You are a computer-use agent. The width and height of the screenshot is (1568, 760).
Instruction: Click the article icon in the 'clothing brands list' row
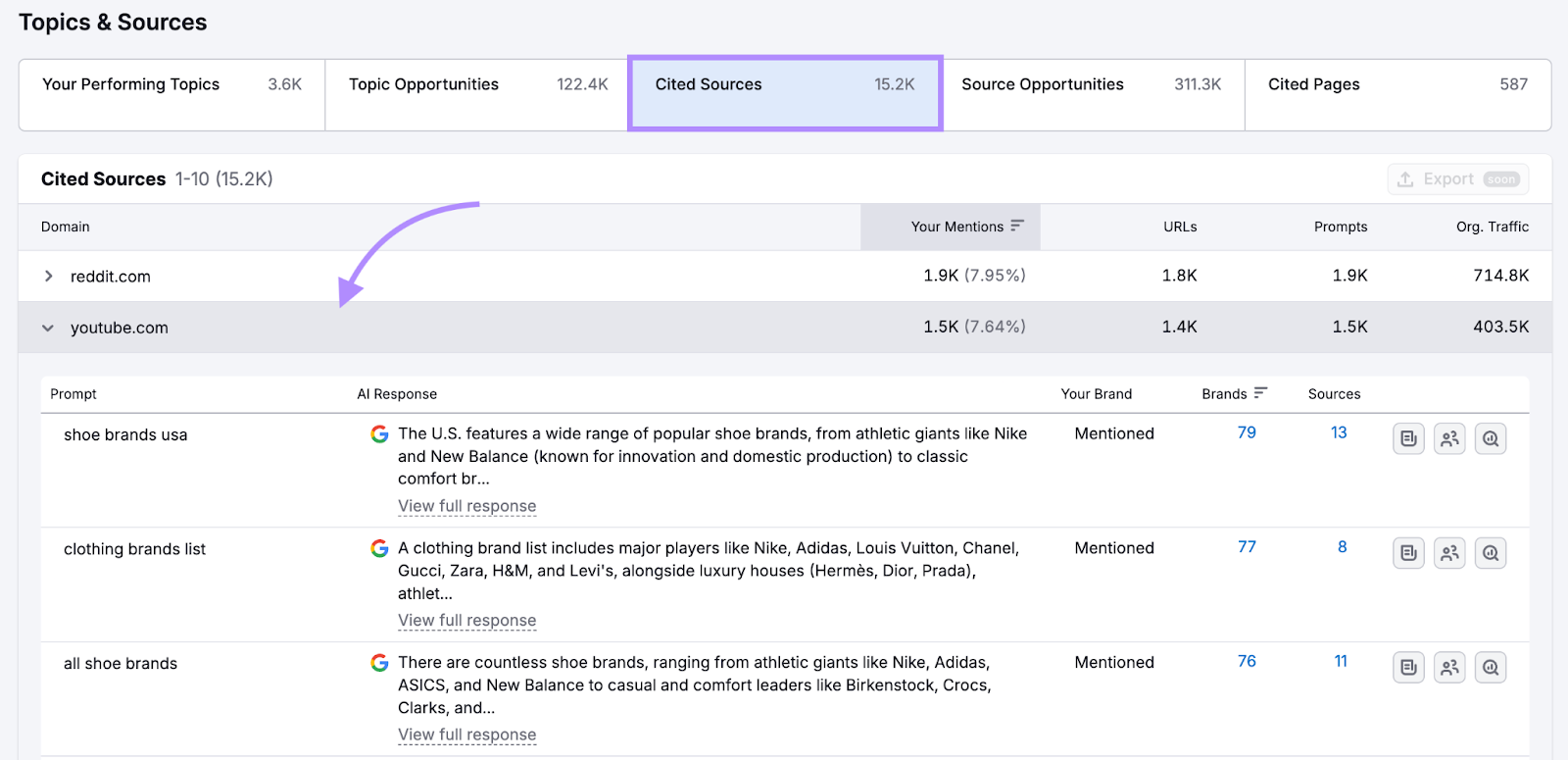(1408, 553)
